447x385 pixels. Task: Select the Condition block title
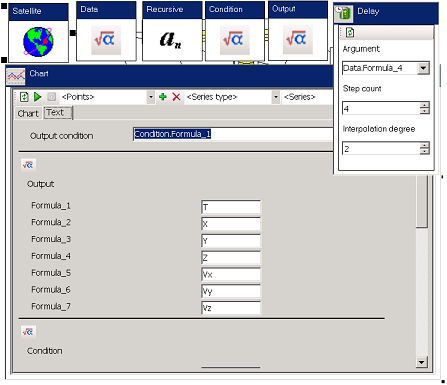point(226,9)
